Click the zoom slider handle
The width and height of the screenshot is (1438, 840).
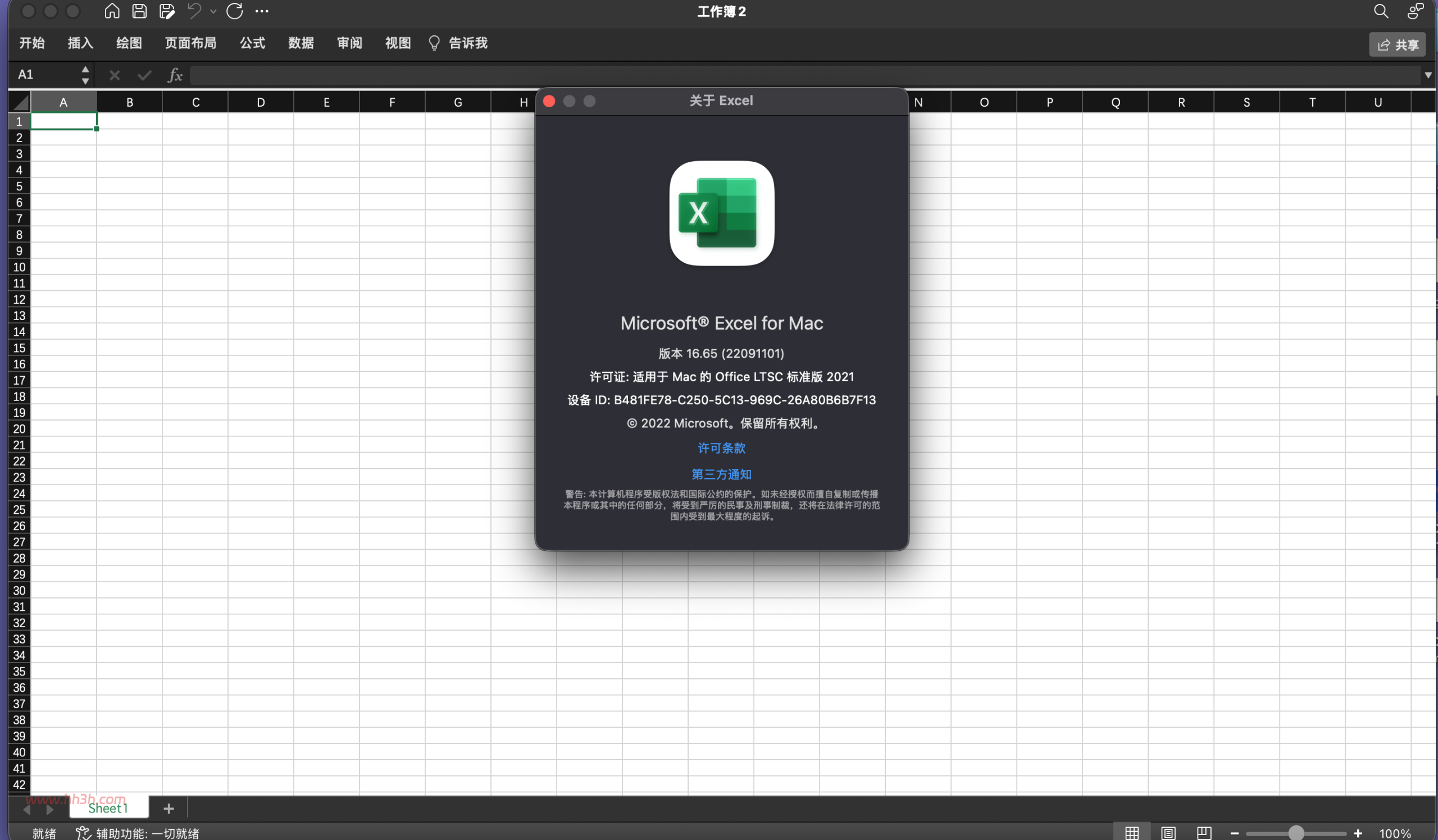pos(1296,833)
